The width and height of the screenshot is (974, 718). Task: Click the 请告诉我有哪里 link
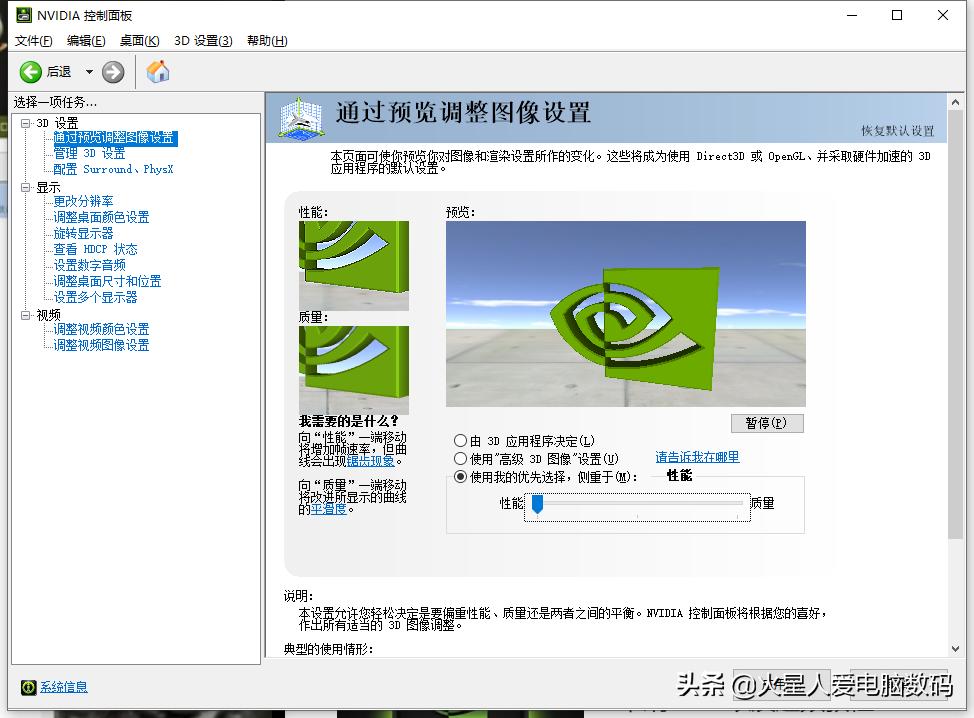(697, 458)
